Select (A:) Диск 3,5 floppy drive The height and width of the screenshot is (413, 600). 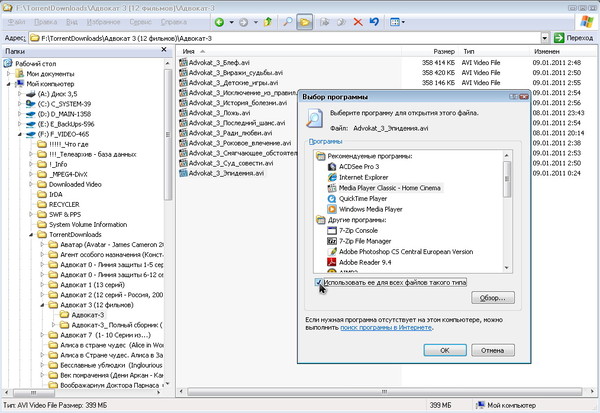tap(57, 94)
